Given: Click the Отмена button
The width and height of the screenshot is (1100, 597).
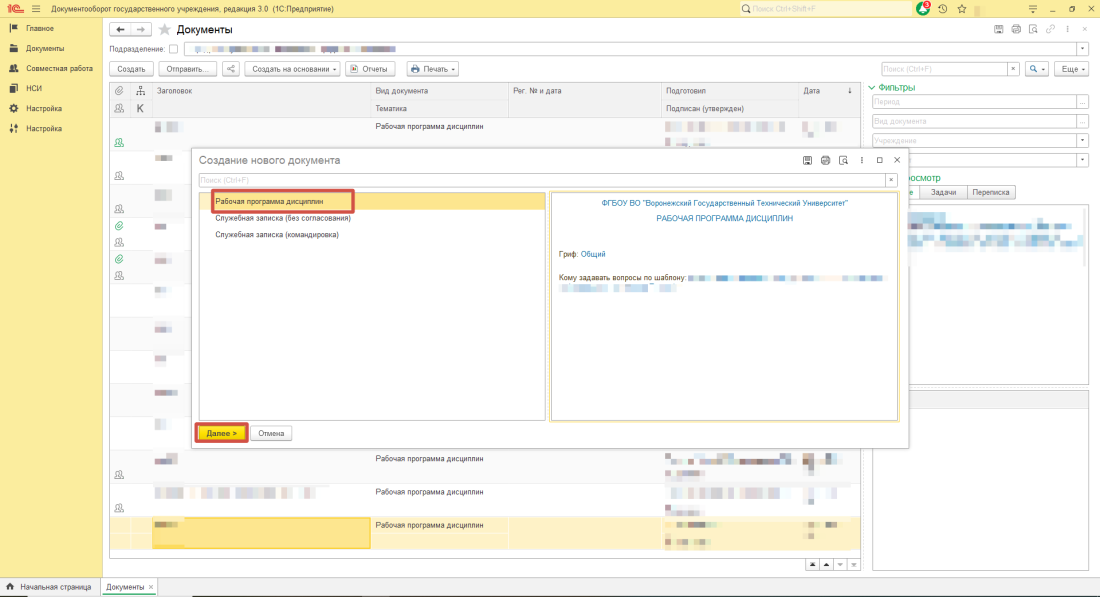Looking at the screenshot, I should [272, 433].
